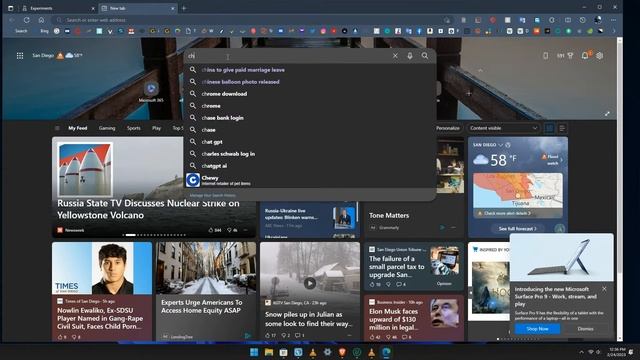
Task: Open the browser Settings and more menu
Action: pos(613,20)
